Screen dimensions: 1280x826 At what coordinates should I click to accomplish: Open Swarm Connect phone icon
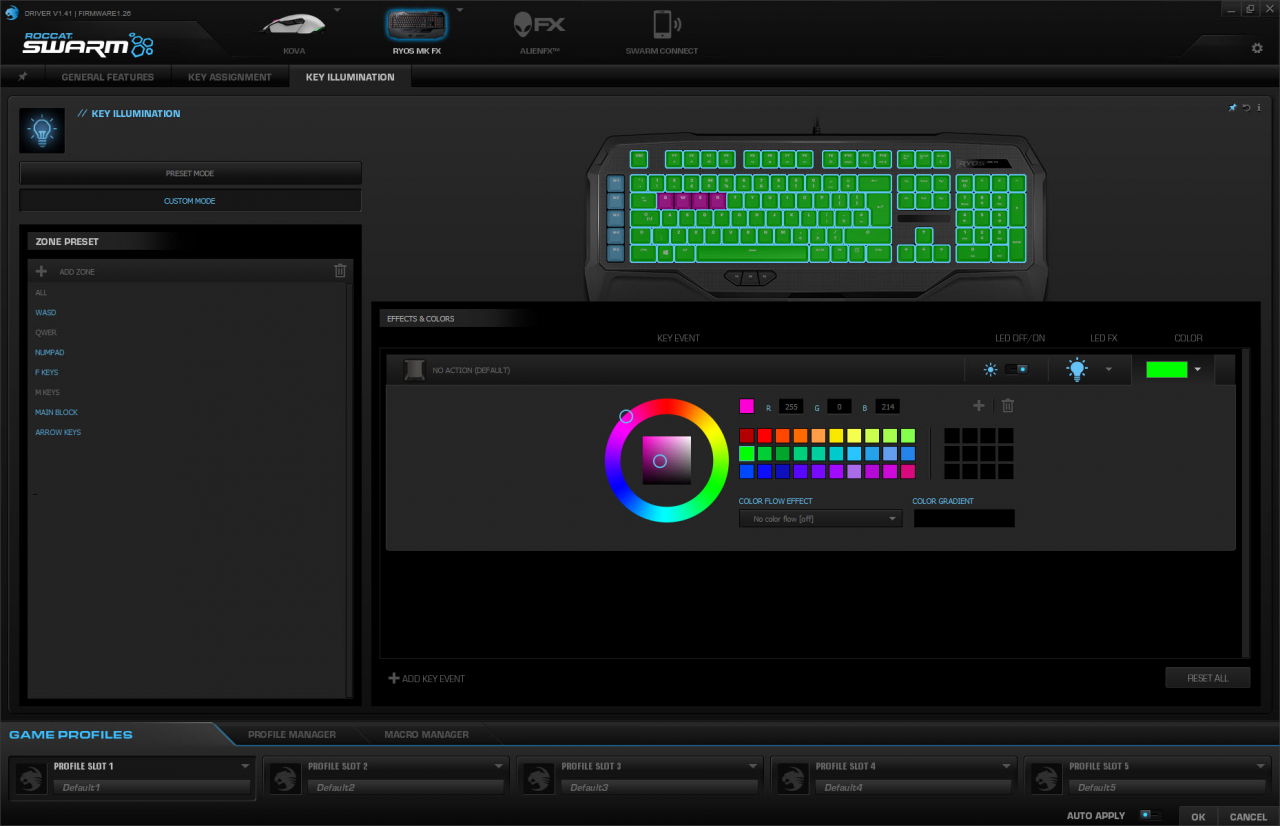[x=662, y=24]
